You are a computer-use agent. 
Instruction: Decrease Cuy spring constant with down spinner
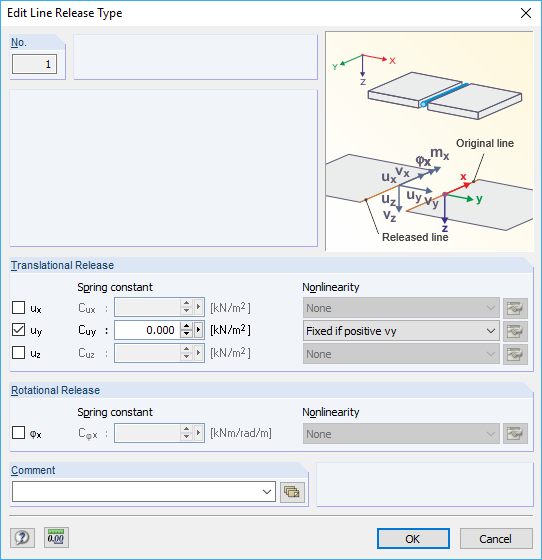coord(186,334)
